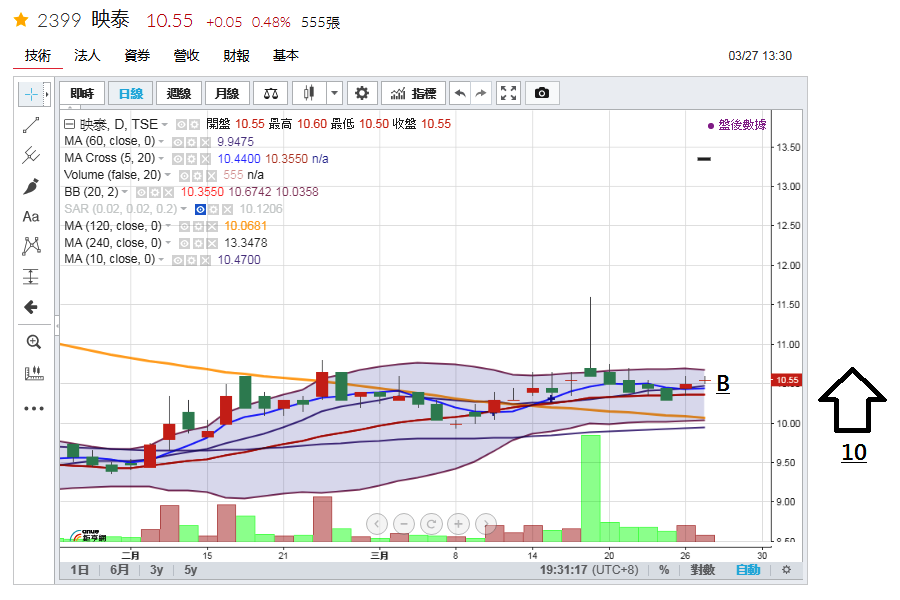Screen dimensions: 900x600
Task: Set range to 5y in bottom bar
Action: click(191, 570)
